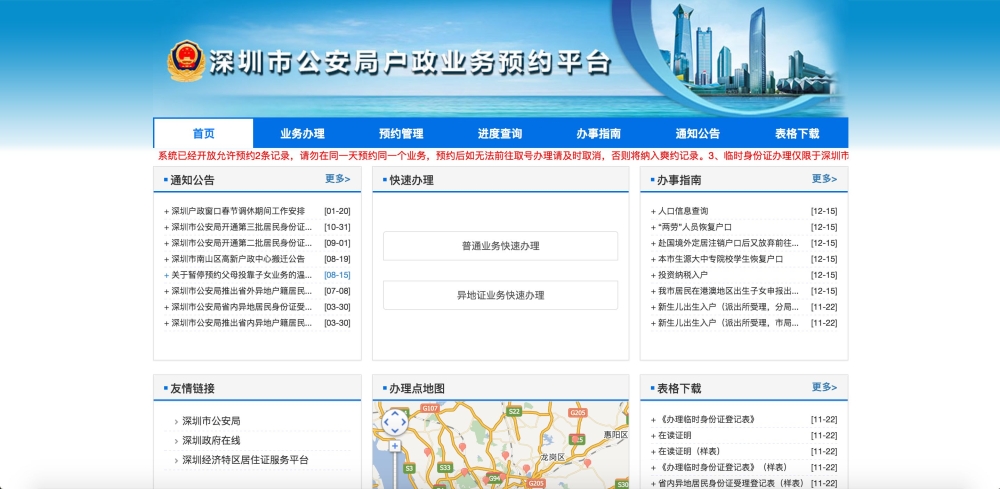Open notice 深圳户政窗口春节调休期间工作安排
1000x489 pixels.
pos(238,211)
